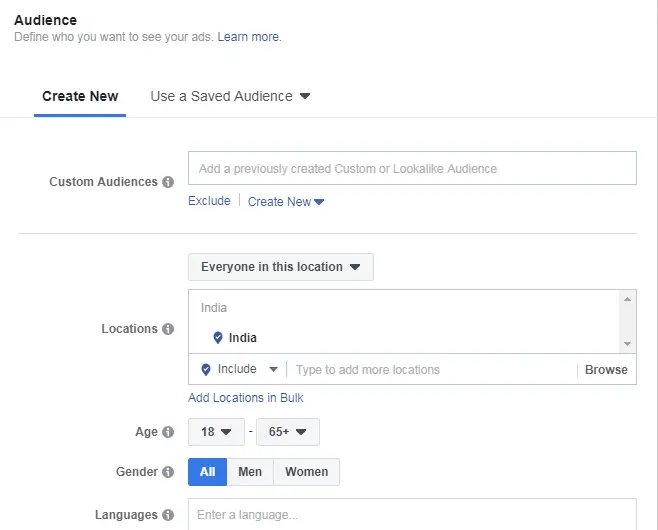Screen dimensions: 658x530
Task: Click the info icon beside Age
Action: pos(168,432)
